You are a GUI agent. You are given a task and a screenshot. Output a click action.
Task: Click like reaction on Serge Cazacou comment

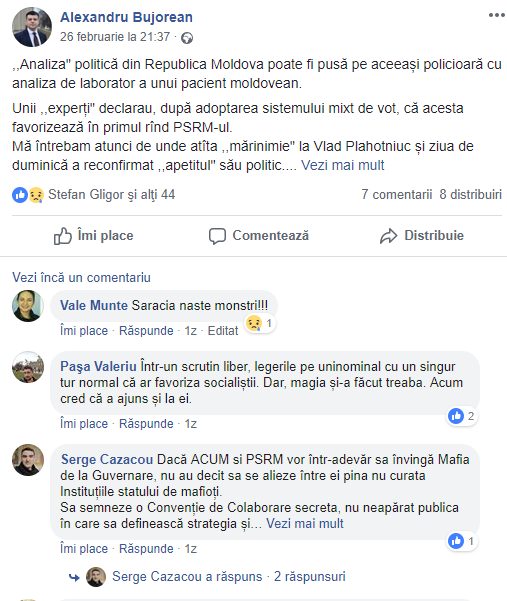[462, 541]
